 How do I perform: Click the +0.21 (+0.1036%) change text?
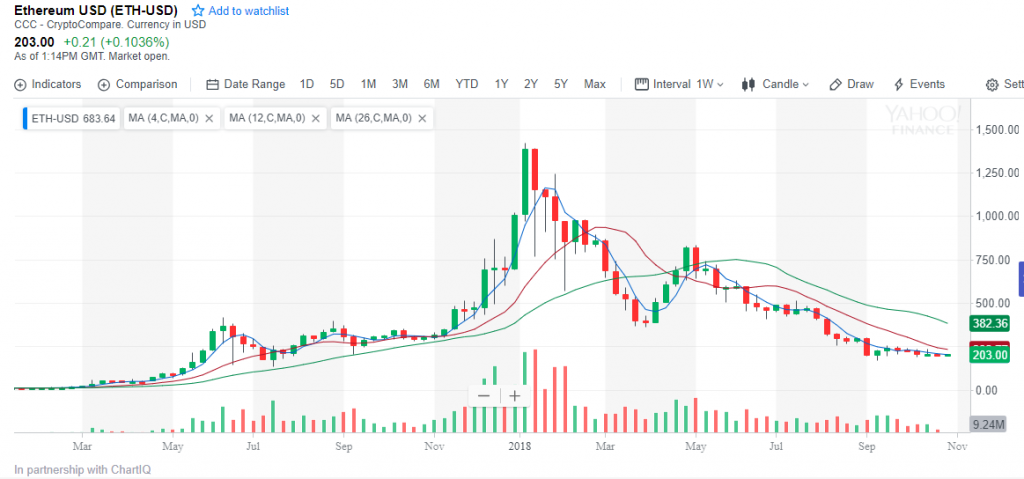coord(116,42)
